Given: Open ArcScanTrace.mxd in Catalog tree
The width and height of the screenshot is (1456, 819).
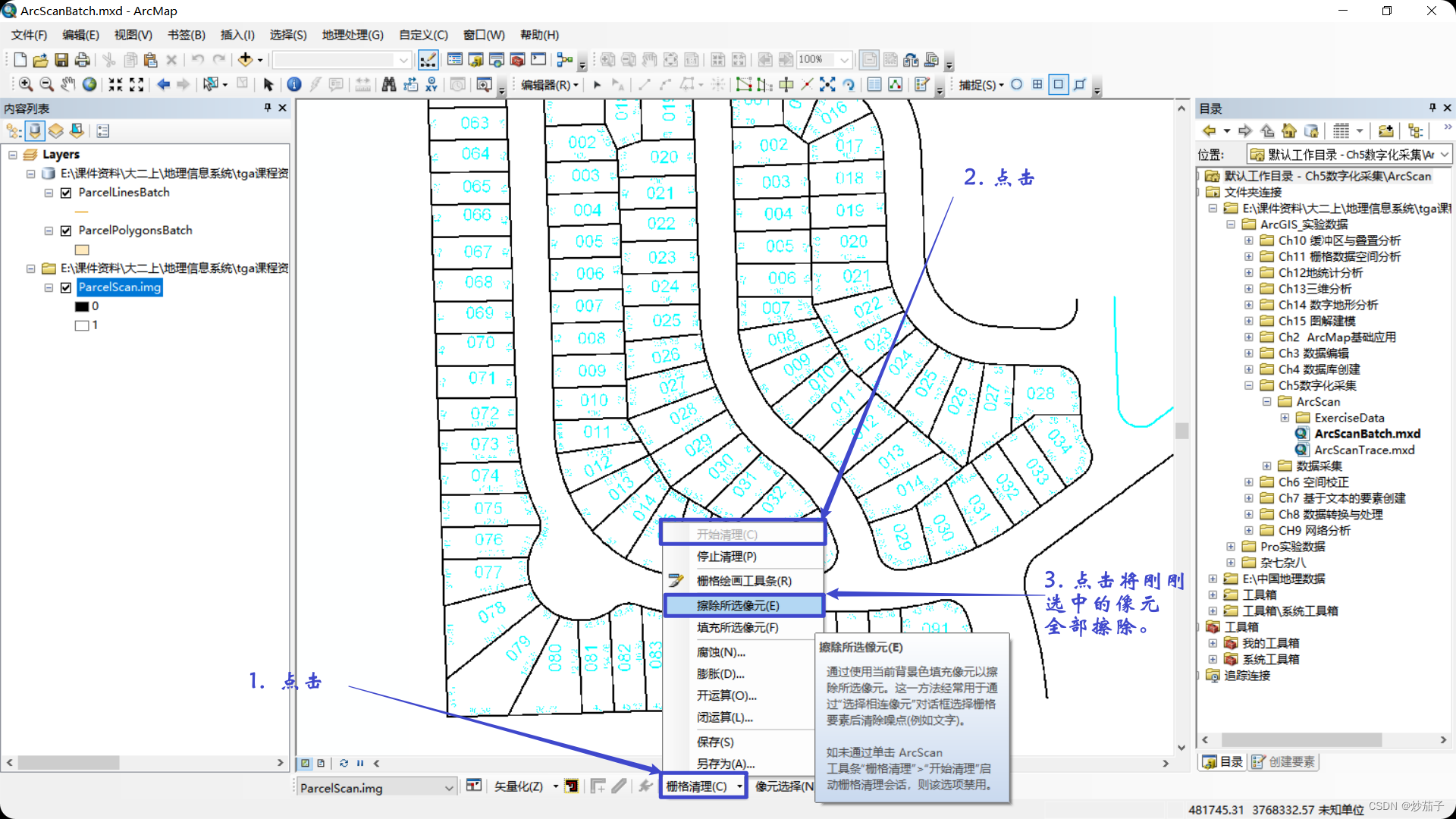Looking at the screenshot, I should pyautogui.click(x=1363, y=450).
